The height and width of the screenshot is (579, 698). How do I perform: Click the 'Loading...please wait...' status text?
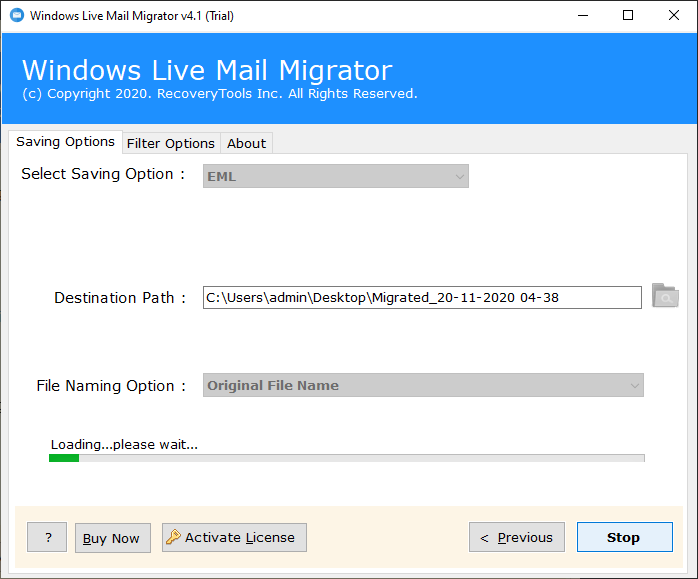[124, 444]
